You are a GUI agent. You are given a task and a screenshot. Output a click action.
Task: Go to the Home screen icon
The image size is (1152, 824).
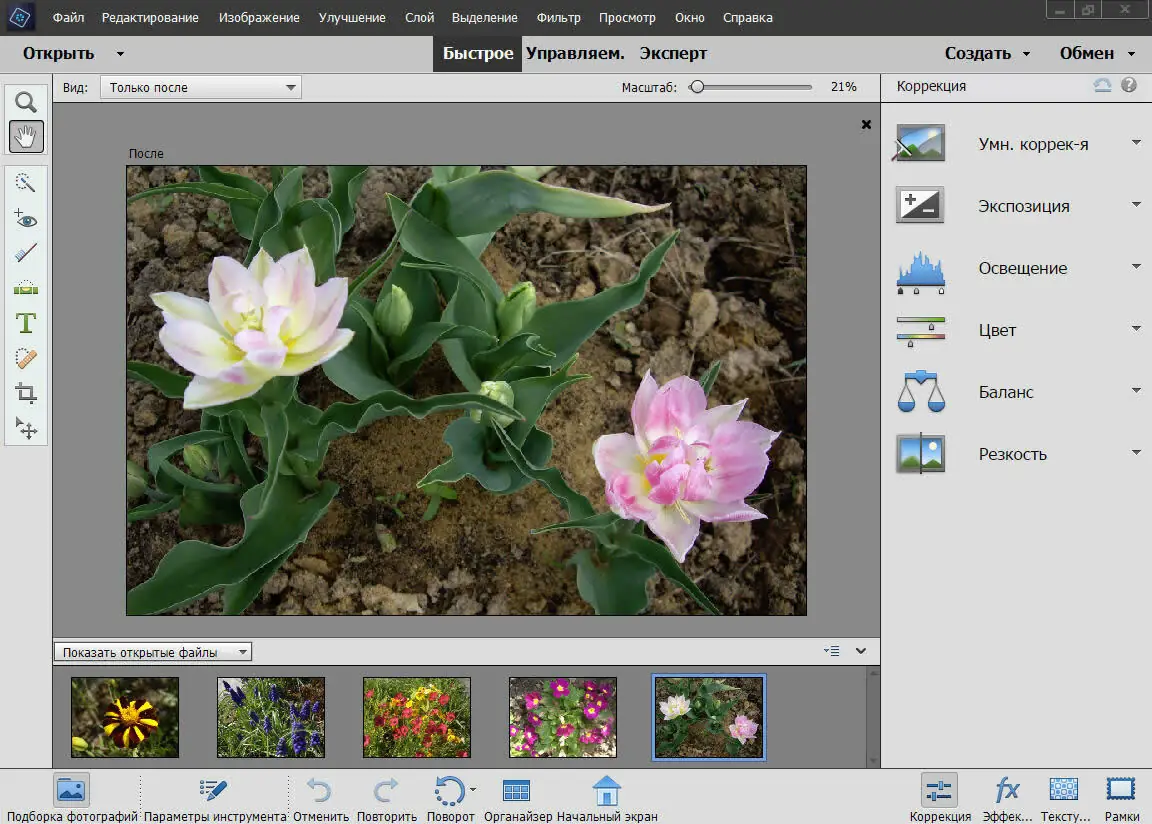click(x=606, y=792)
